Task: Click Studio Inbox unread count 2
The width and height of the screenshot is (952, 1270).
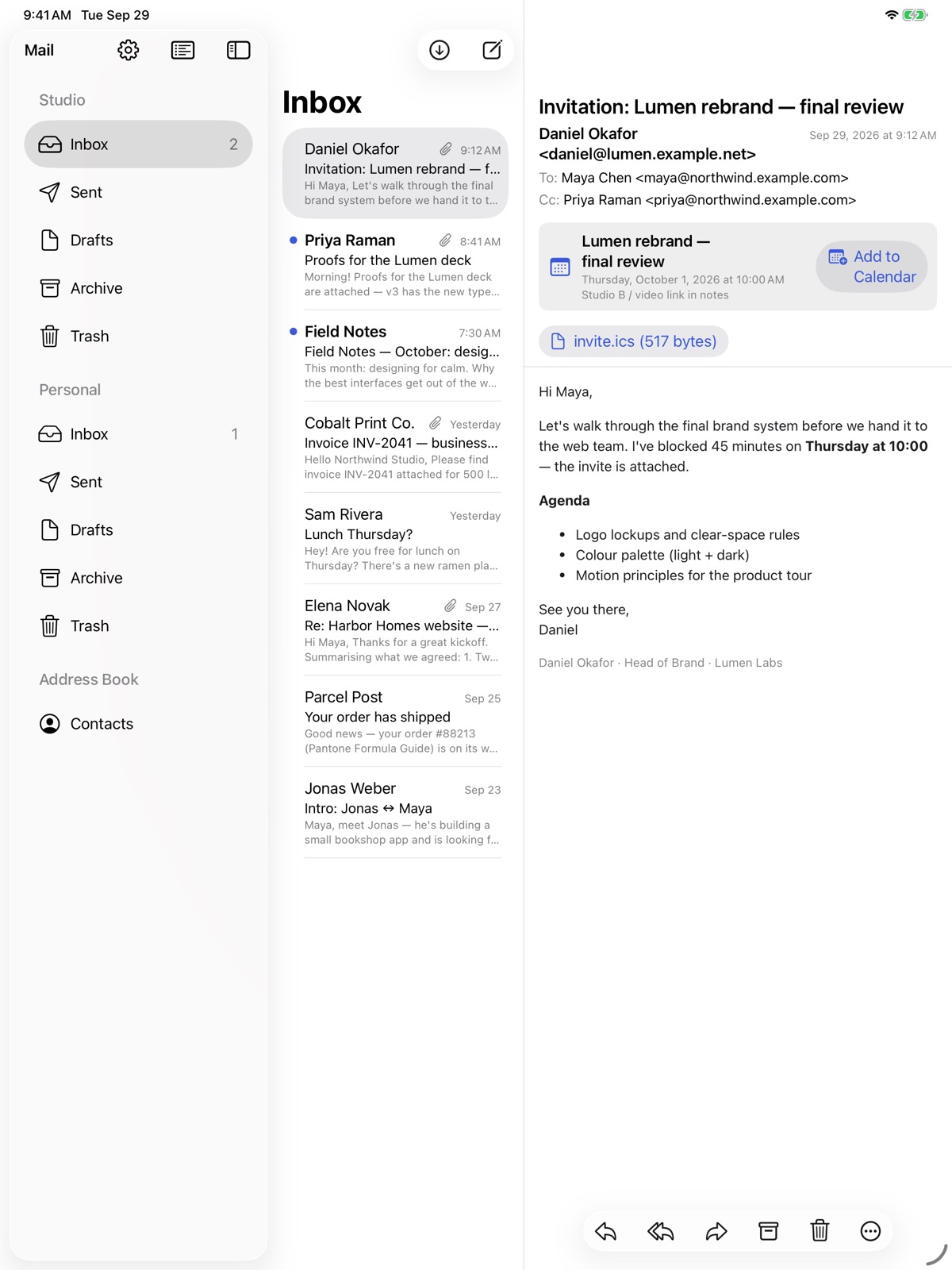Action: tap(233, 144)
